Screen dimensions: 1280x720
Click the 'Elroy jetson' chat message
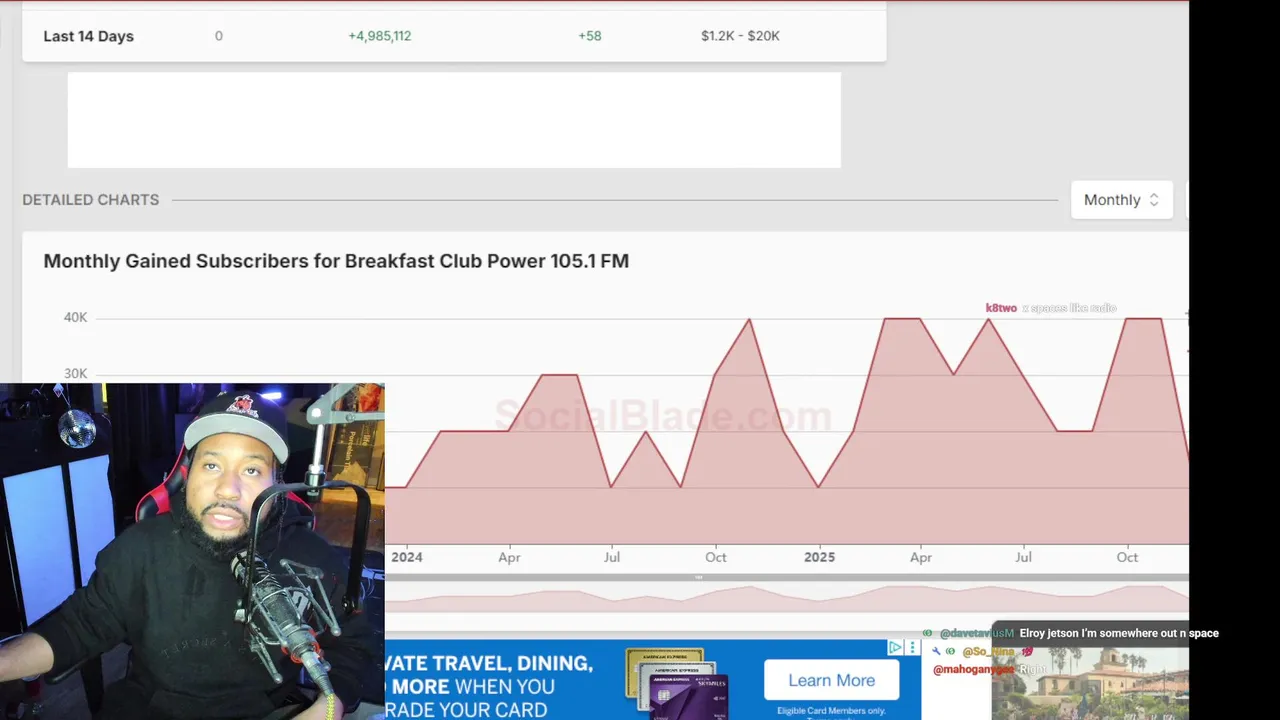(x=1119, y=633)
